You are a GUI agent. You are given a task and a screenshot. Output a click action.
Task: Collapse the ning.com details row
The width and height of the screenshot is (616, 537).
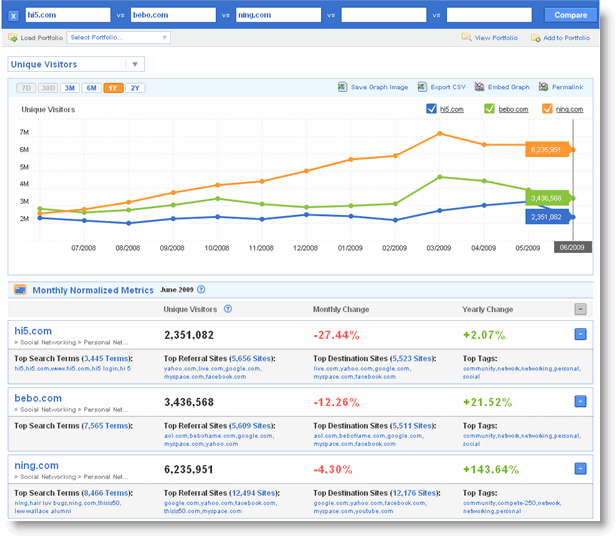[x=580, y=468]
